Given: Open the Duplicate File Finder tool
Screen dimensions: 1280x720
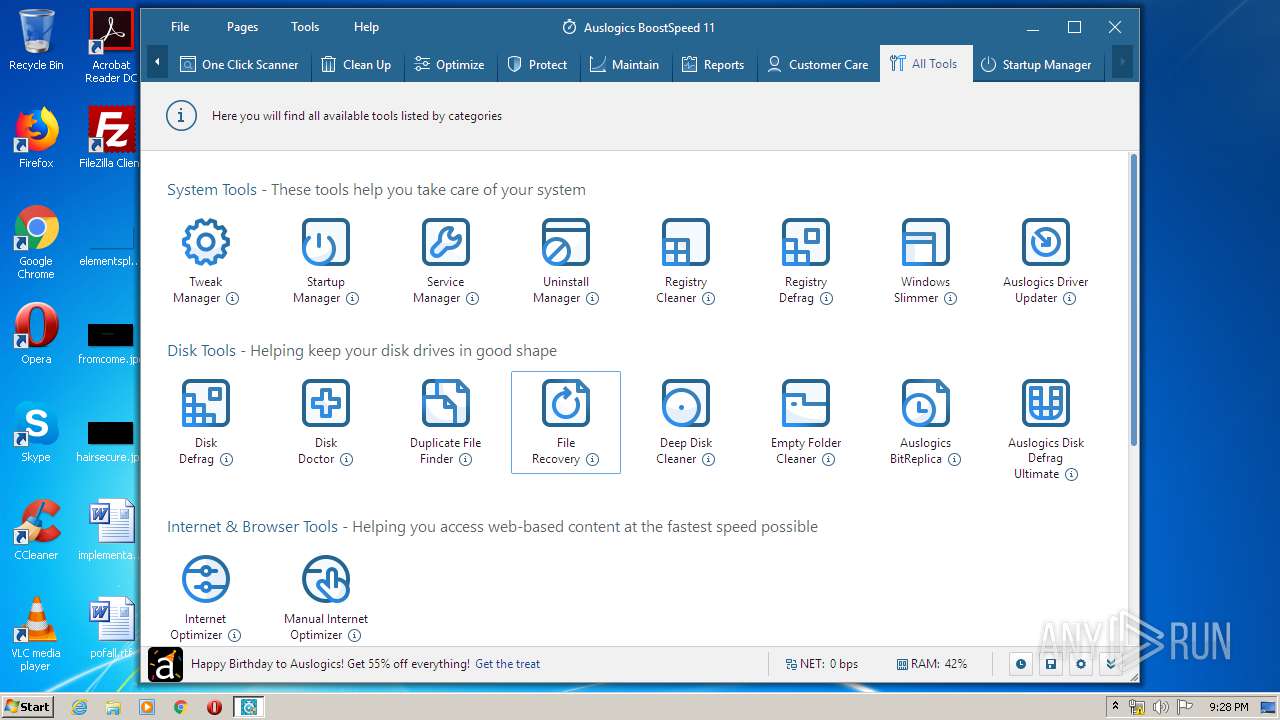Looking at the screenshot, I should (445, 423).
